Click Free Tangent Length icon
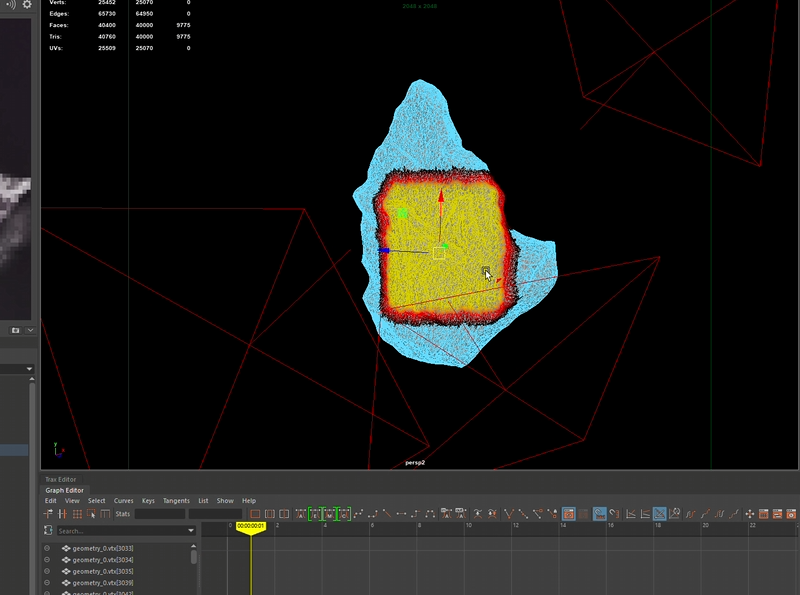The width and height of the screenshot is (800, 595). 538,514
